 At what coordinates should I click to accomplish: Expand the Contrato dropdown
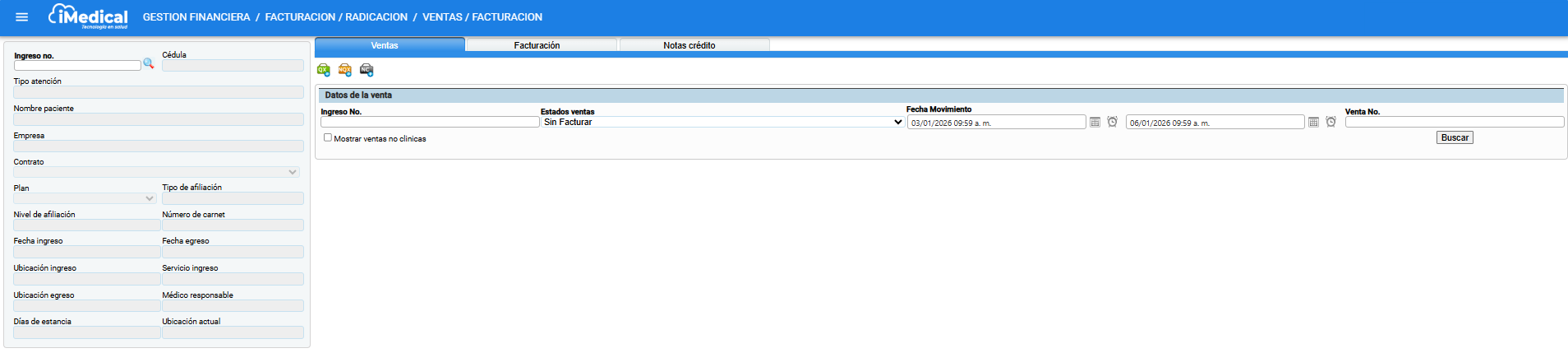tap(156, 172)
